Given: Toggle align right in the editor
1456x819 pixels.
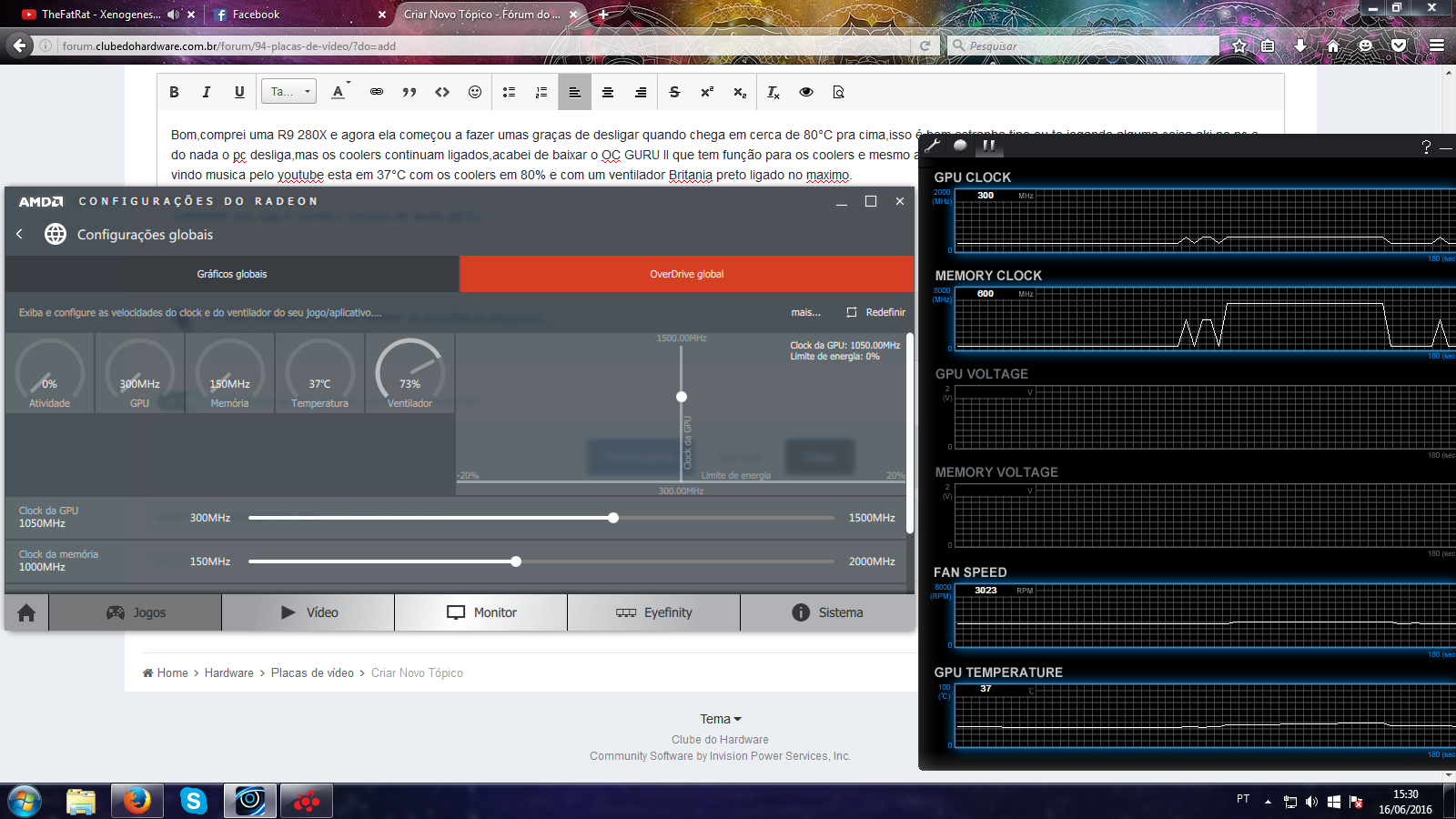Looking at the screenshot, I should (x=641, y=92).
